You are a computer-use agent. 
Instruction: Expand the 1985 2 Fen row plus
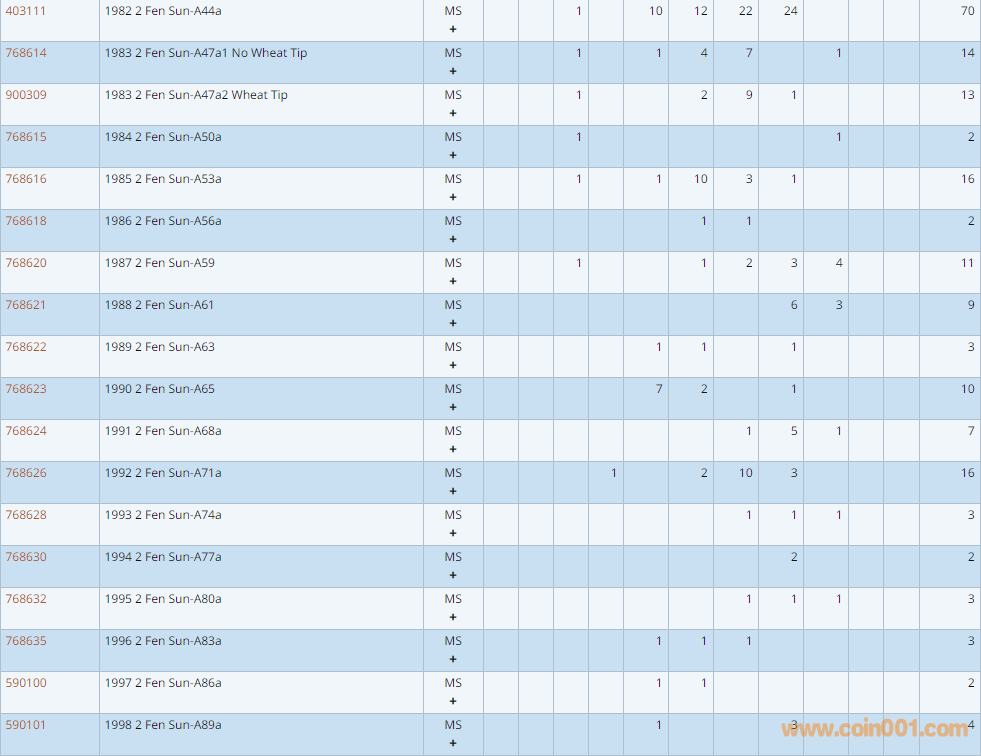pyautogui.click(x=453, y=197)
